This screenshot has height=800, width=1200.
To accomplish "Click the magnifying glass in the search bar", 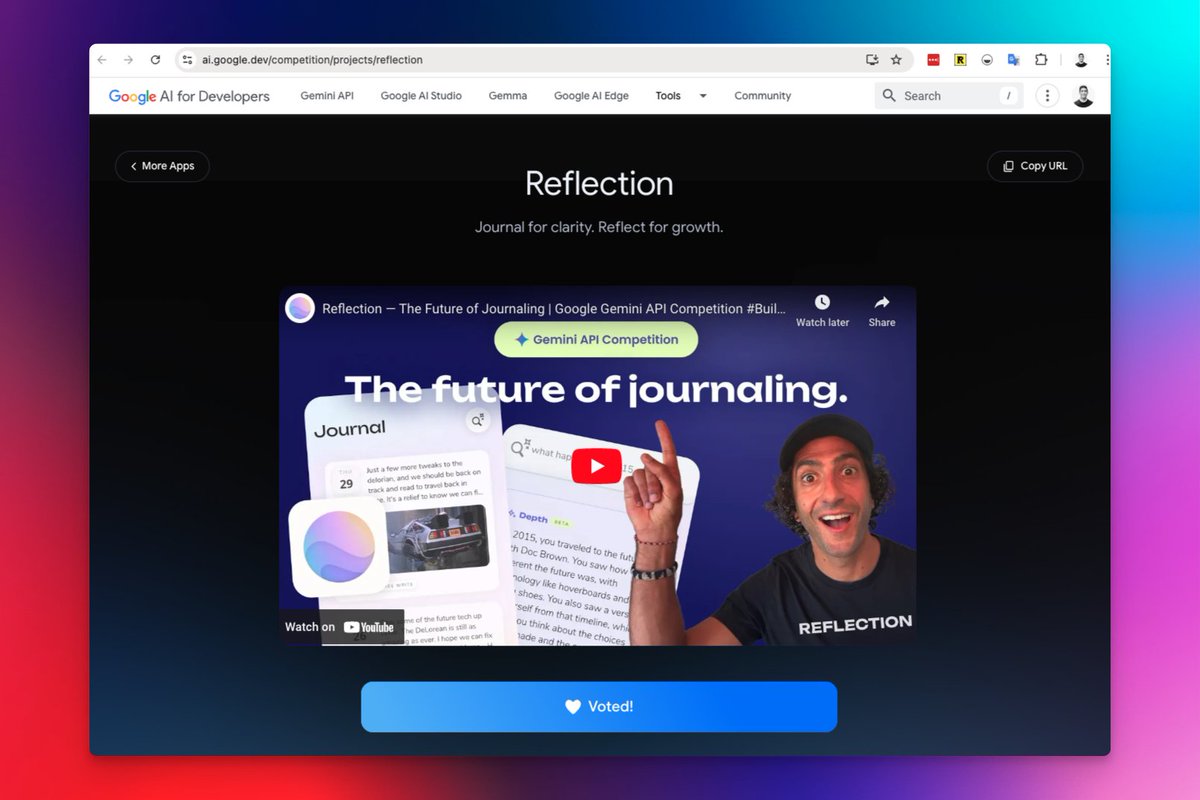I will click(x=889, y=95).
